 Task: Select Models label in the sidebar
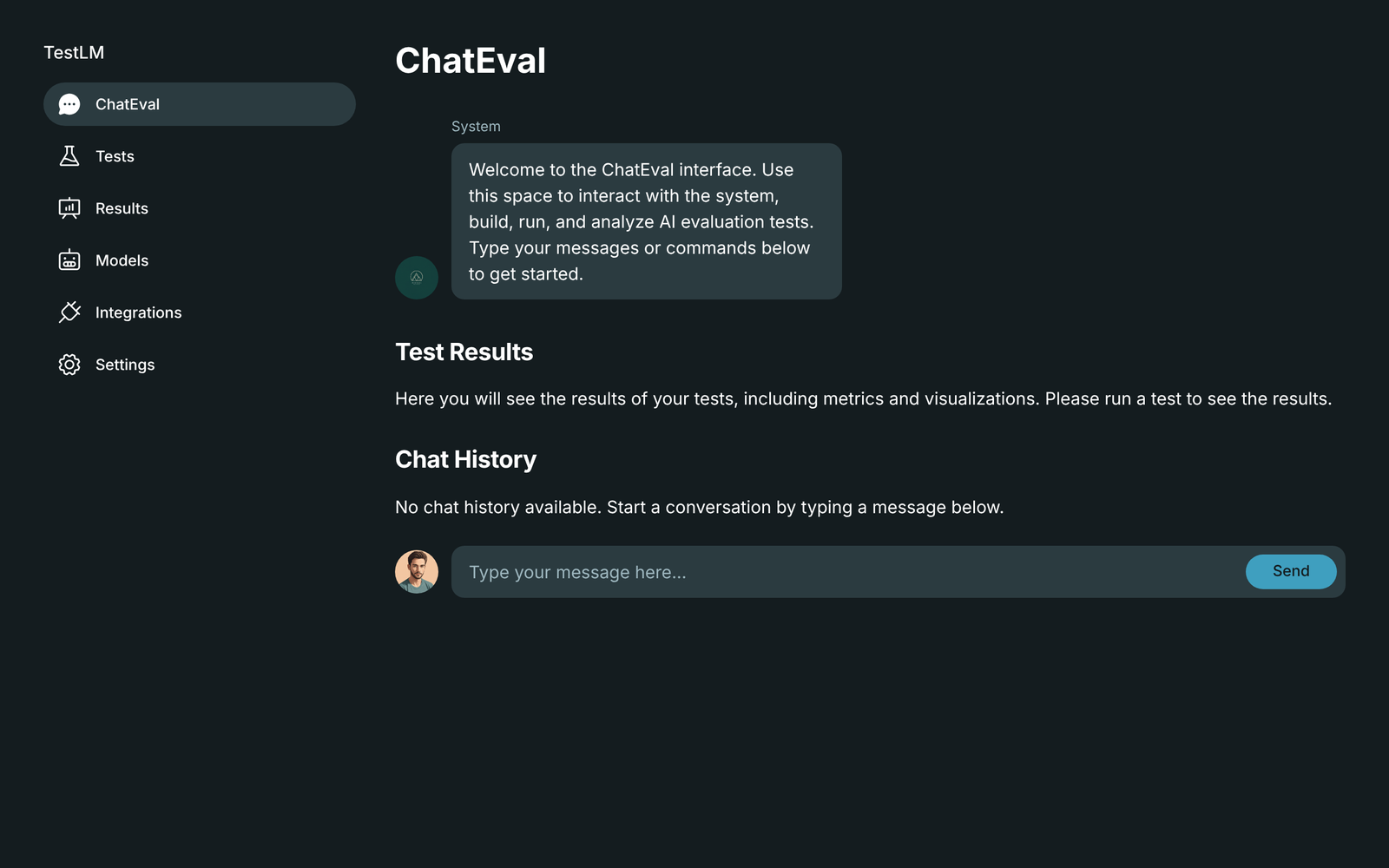tap(122, 260)
